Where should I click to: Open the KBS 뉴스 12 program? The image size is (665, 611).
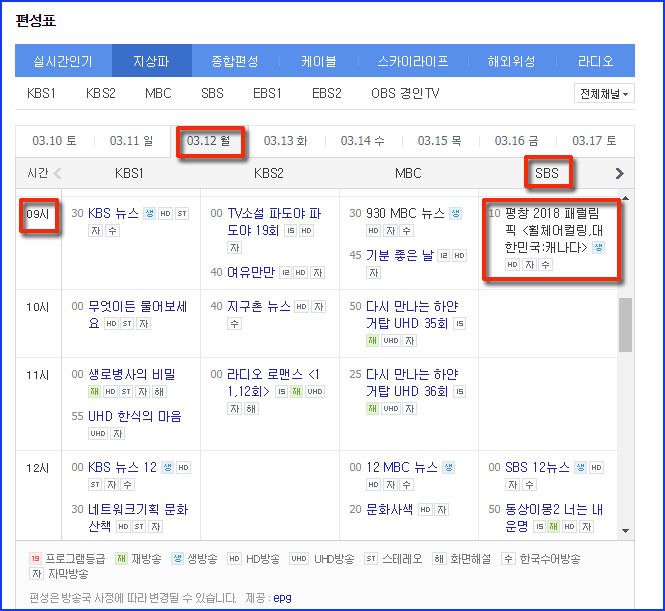pyautogui.click(x=123, y=467)
